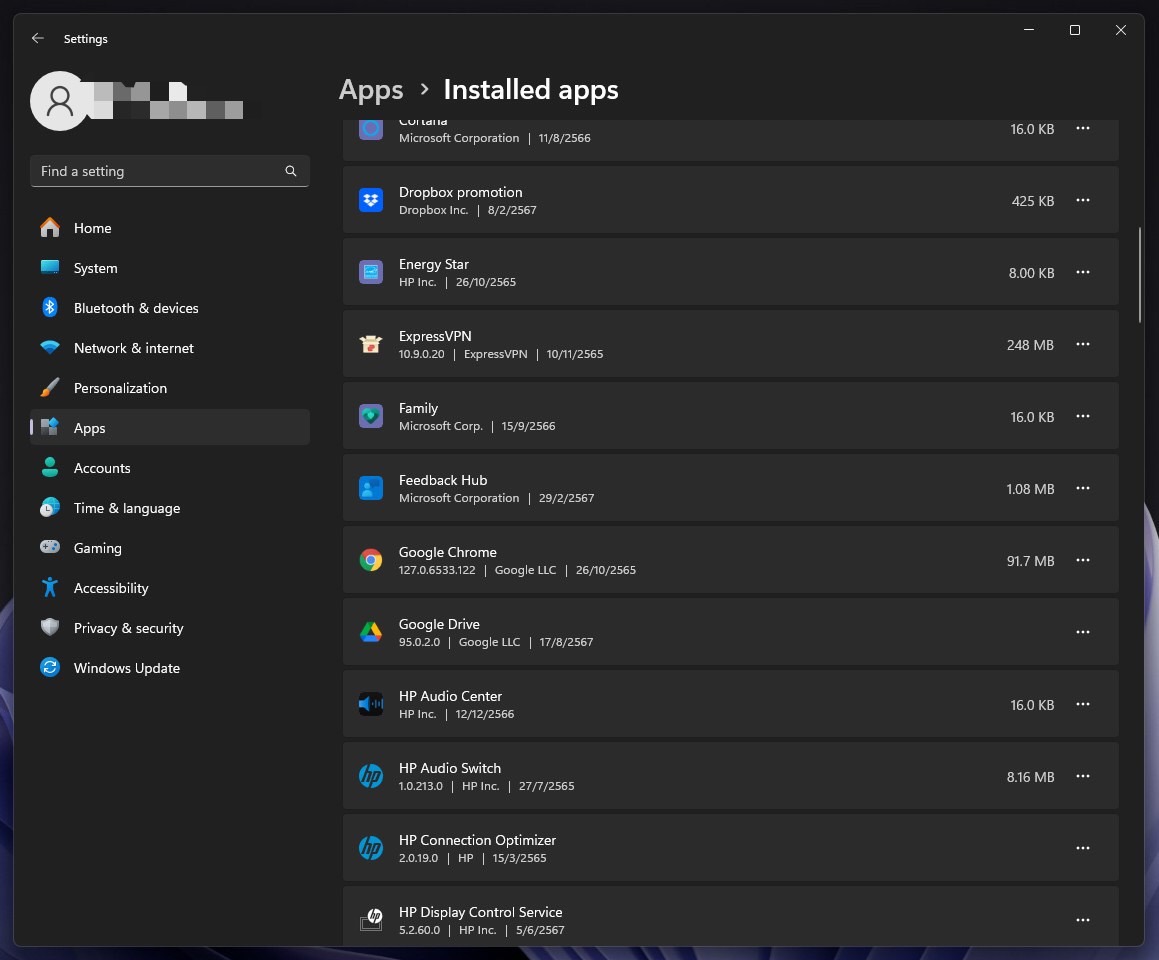Click the search magnifier icon
This screenshot has height=960, width=1159.
point(290,171)
